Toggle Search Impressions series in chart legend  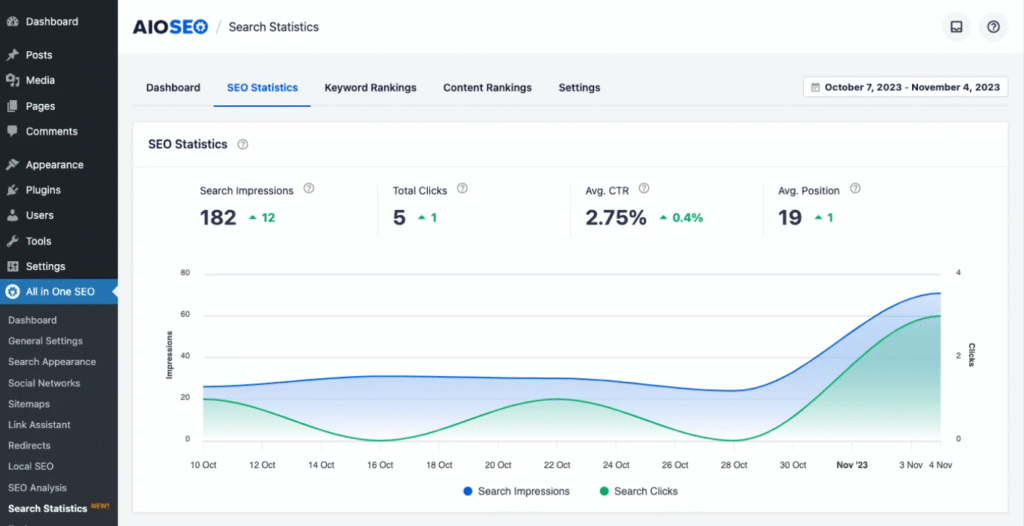coord(516,491)
